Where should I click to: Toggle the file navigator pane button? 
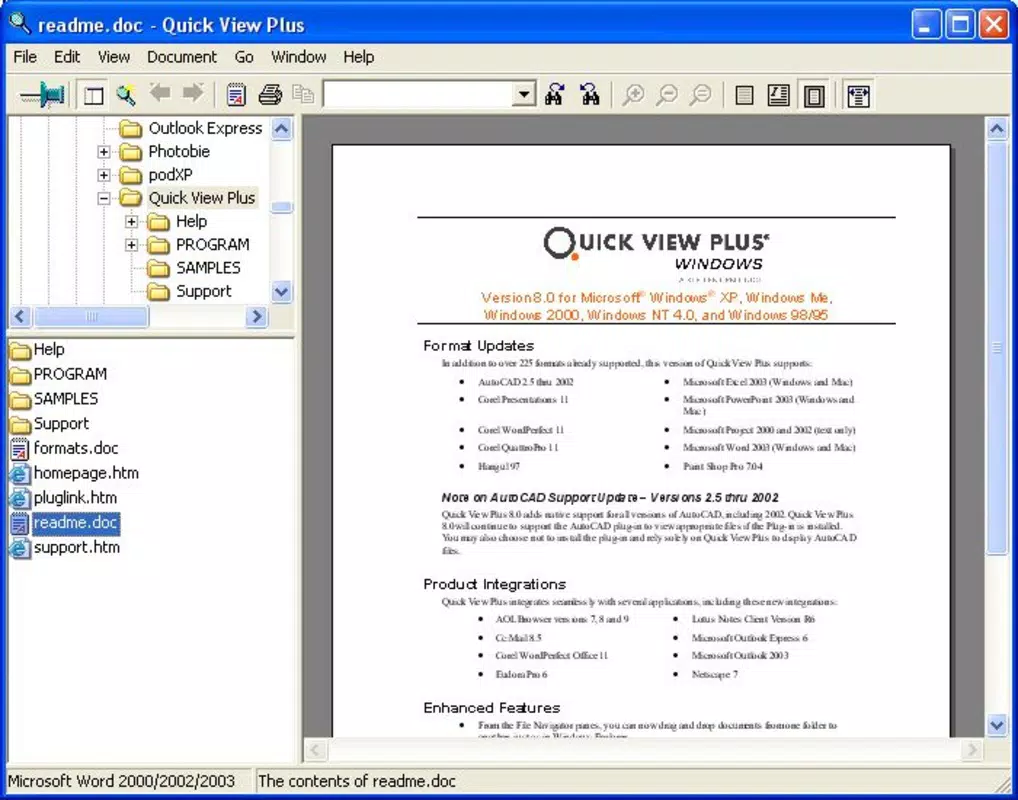coord(93,95)
